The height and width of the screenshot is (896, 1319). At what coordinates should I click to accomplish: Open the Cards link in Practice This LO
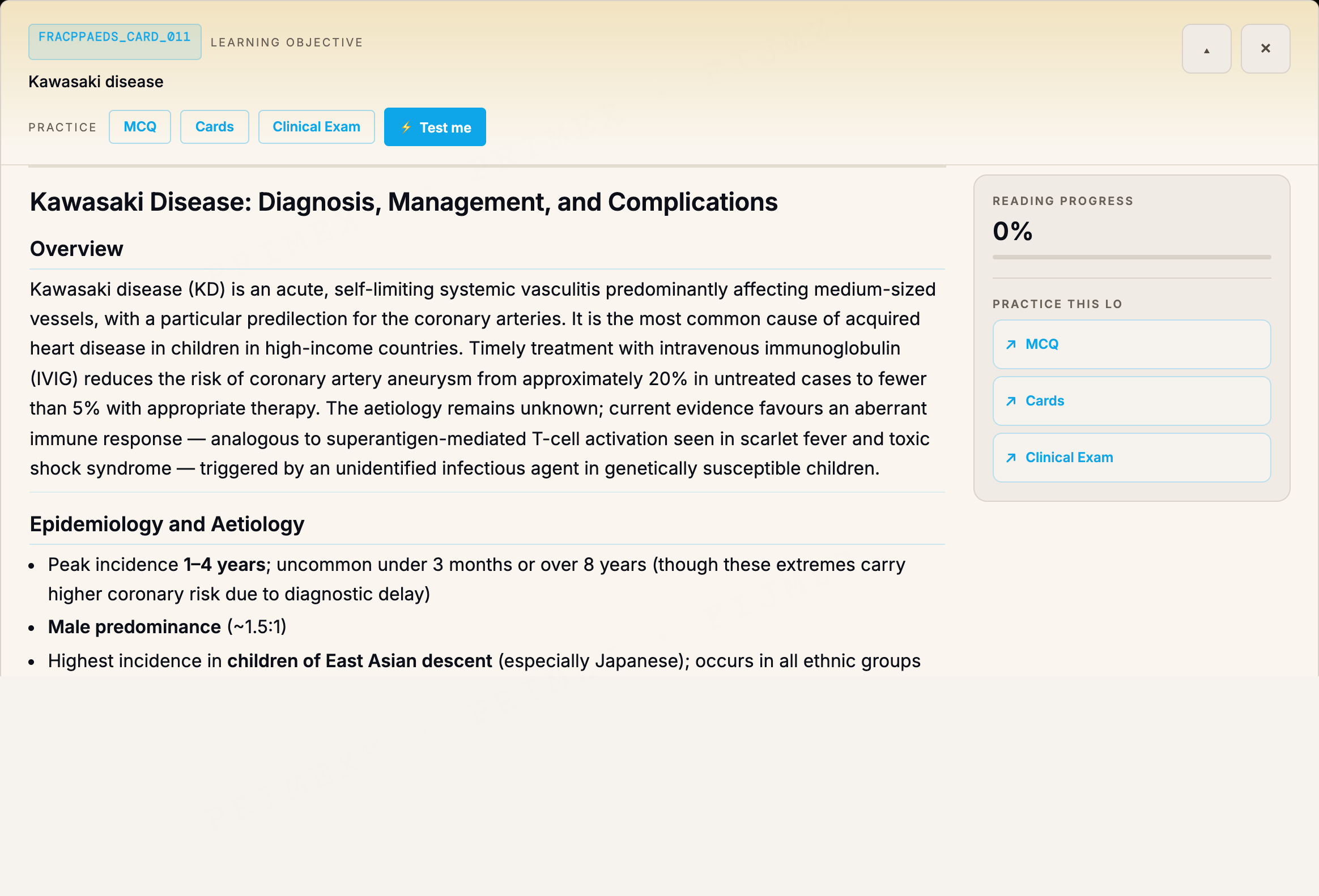1131,401
